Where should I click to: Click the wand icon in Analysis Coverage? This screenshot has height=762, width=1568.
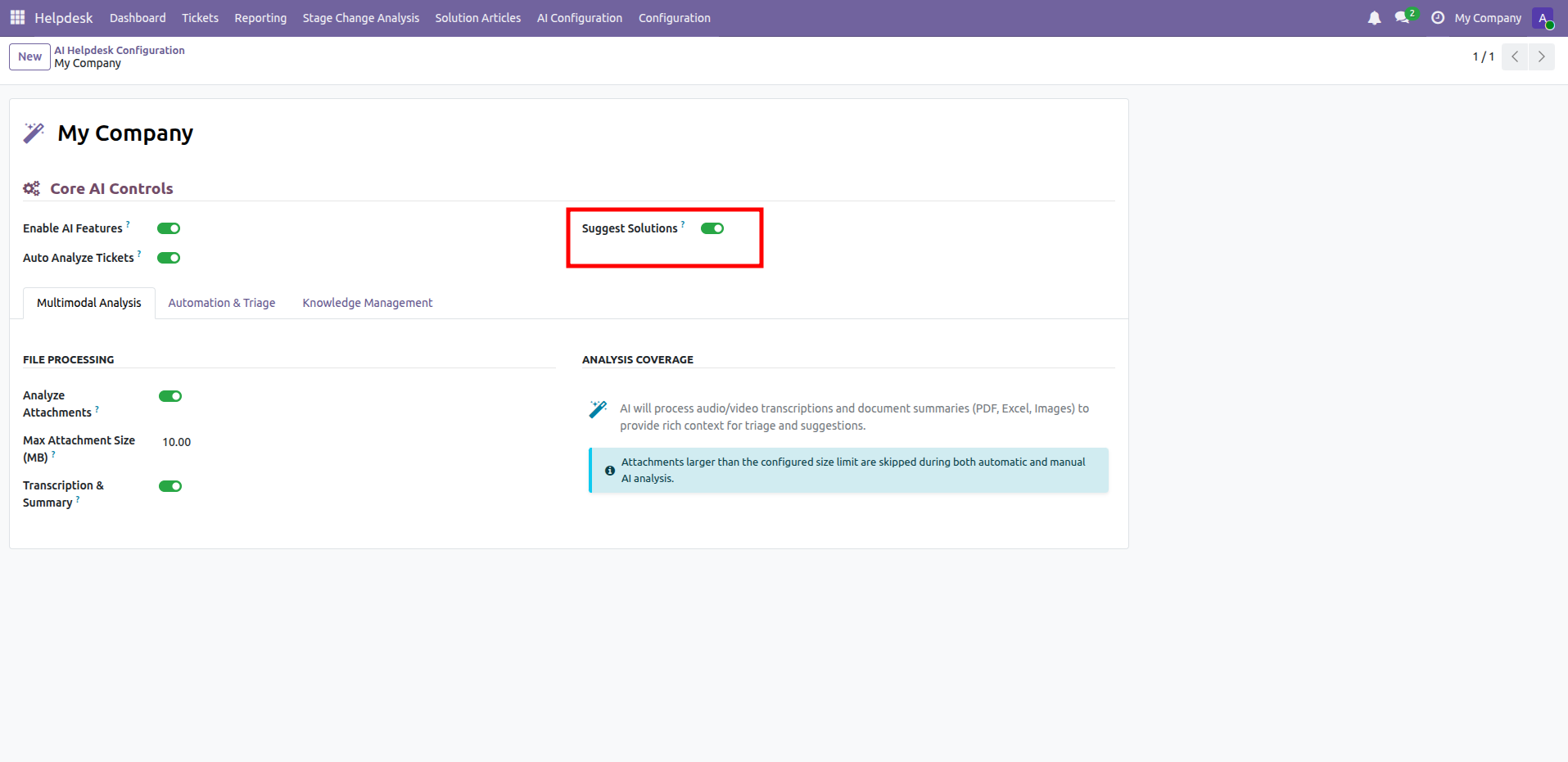[x=598, y=408]
